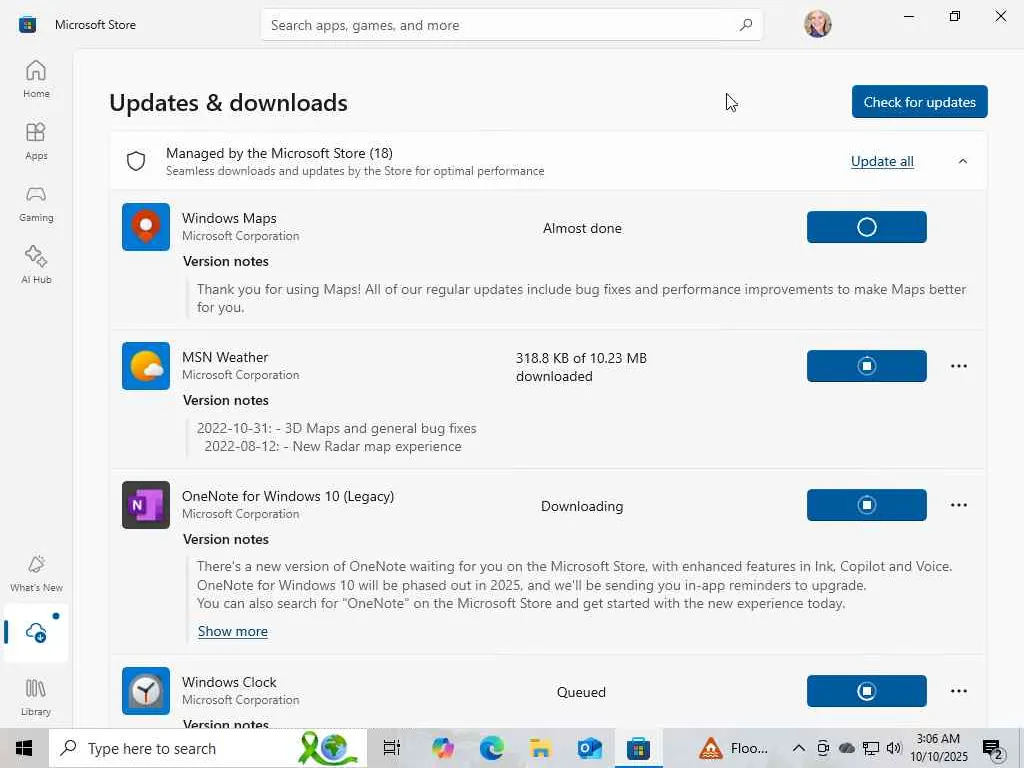The image size is (1024, 768).
Task: Open more options for OneNote
Action: [x=959, y=505]
